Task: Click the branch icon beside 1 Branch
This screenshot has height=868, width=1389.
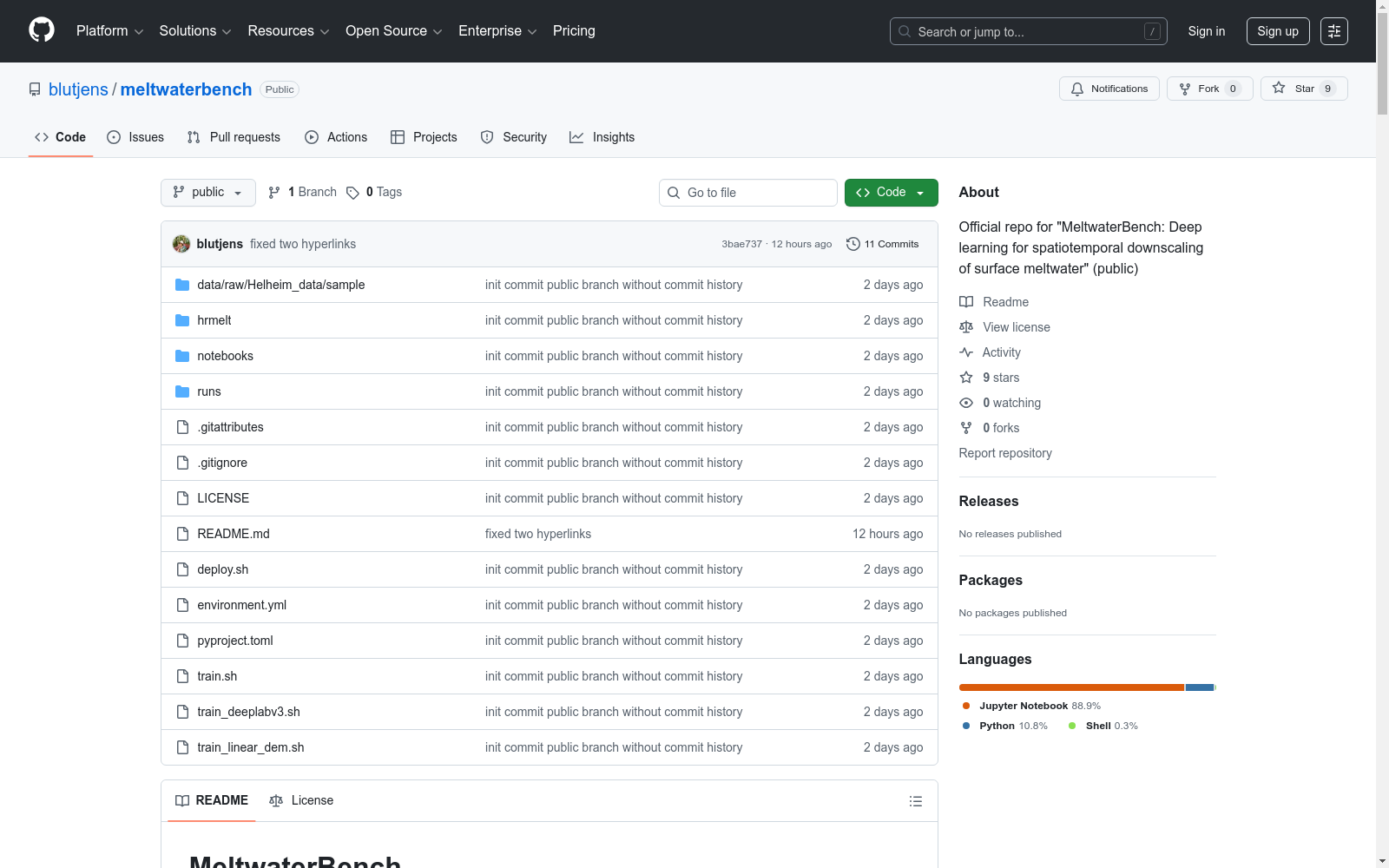Action: click(274, 193)
